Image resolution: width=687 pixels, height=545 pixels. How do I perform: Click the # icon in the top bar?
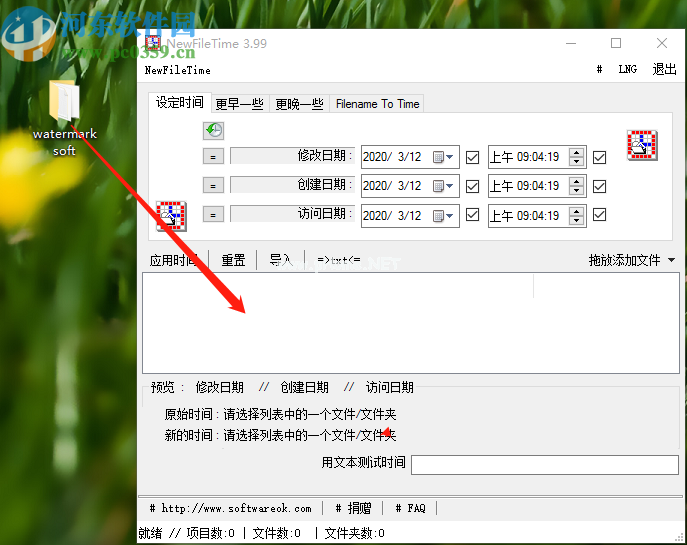point(599,69)
